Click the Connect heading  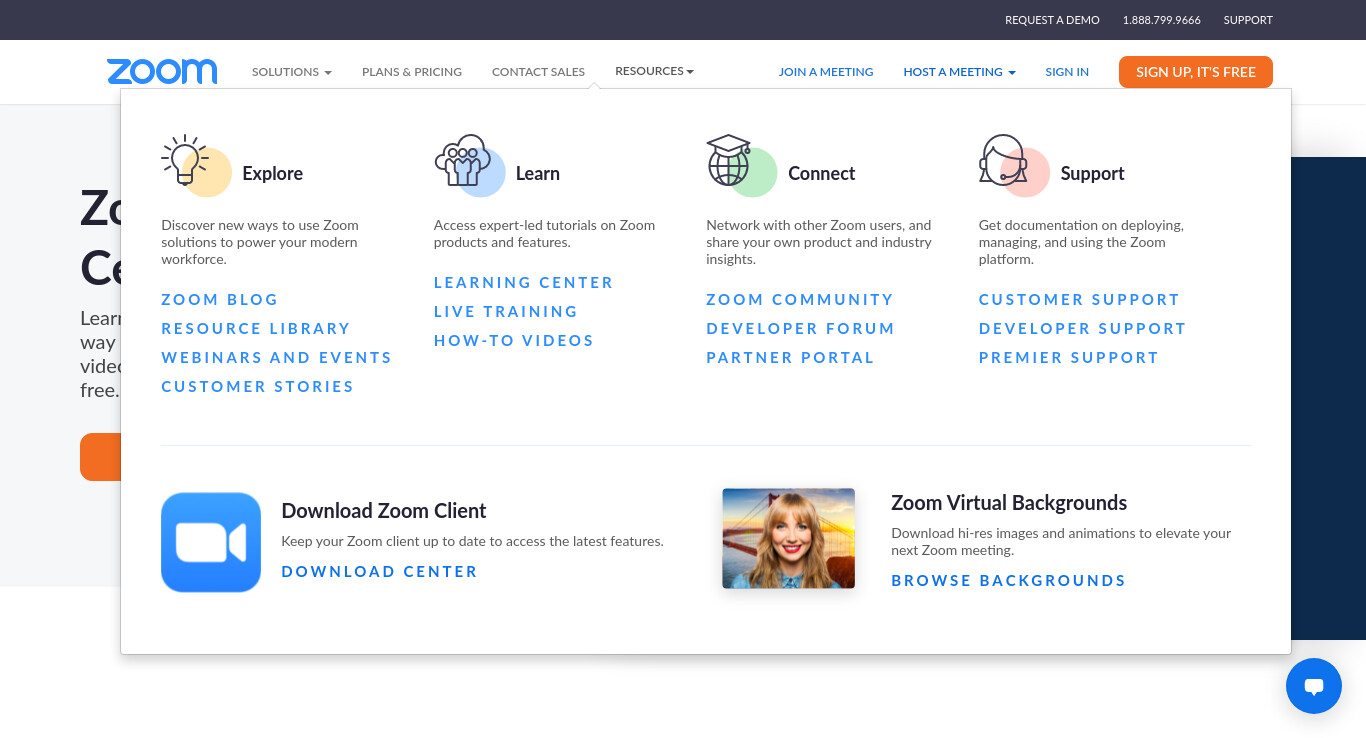(822, 173)
